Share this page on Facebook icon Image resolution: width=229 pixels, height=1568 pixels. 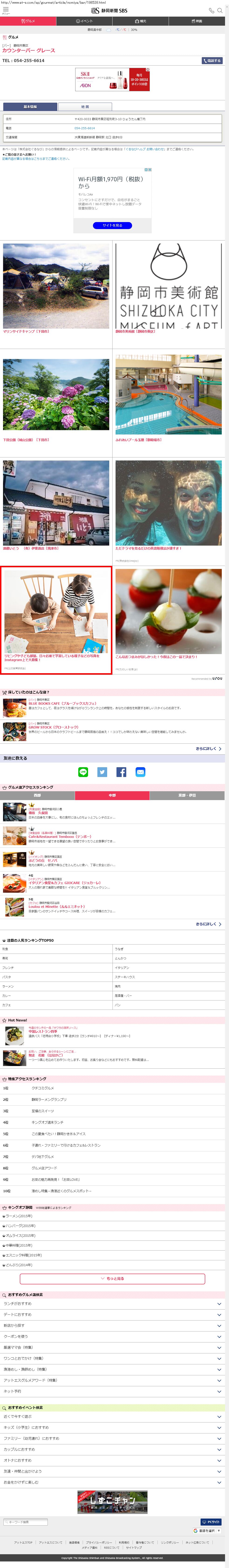tap(121, 772)
